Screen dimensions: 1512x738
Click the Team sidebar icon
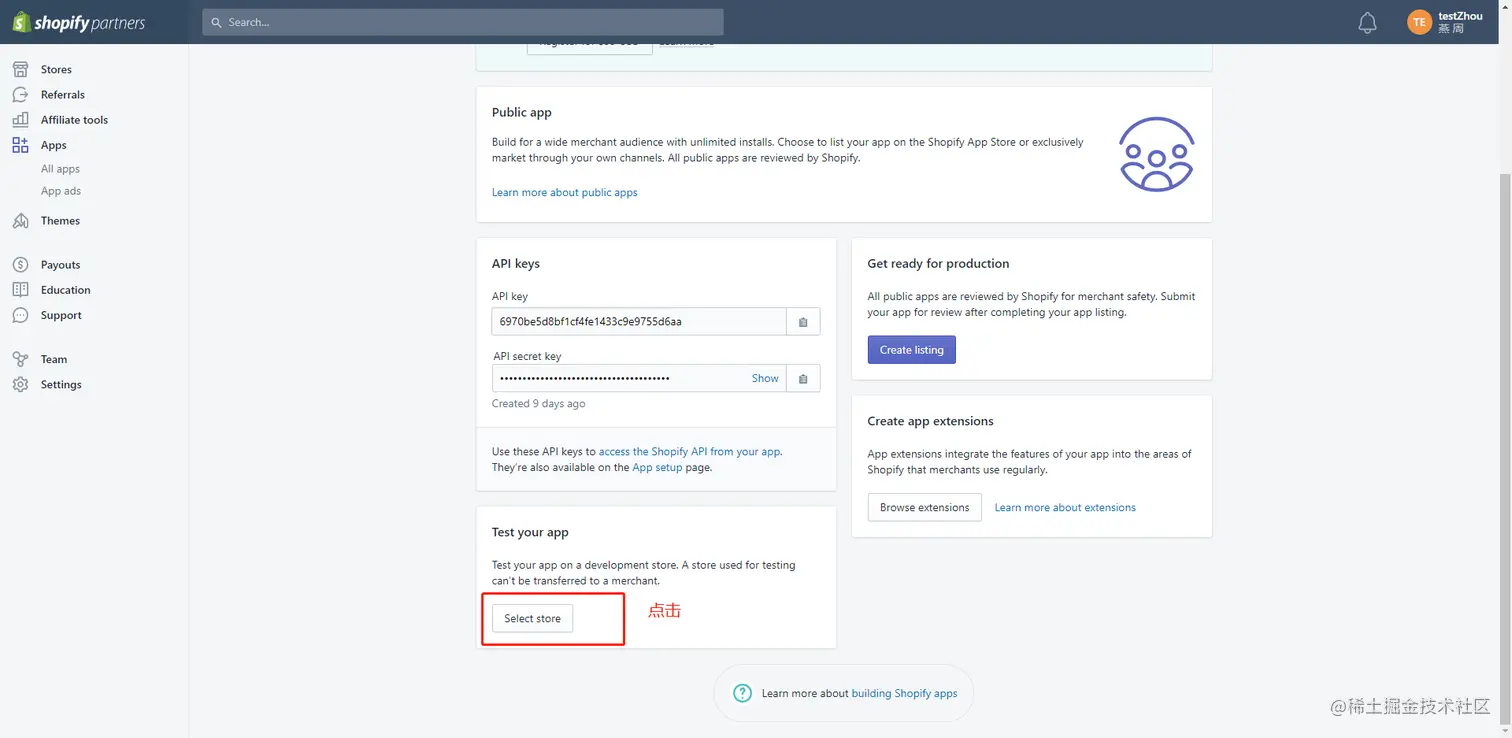tap(20, 359)
